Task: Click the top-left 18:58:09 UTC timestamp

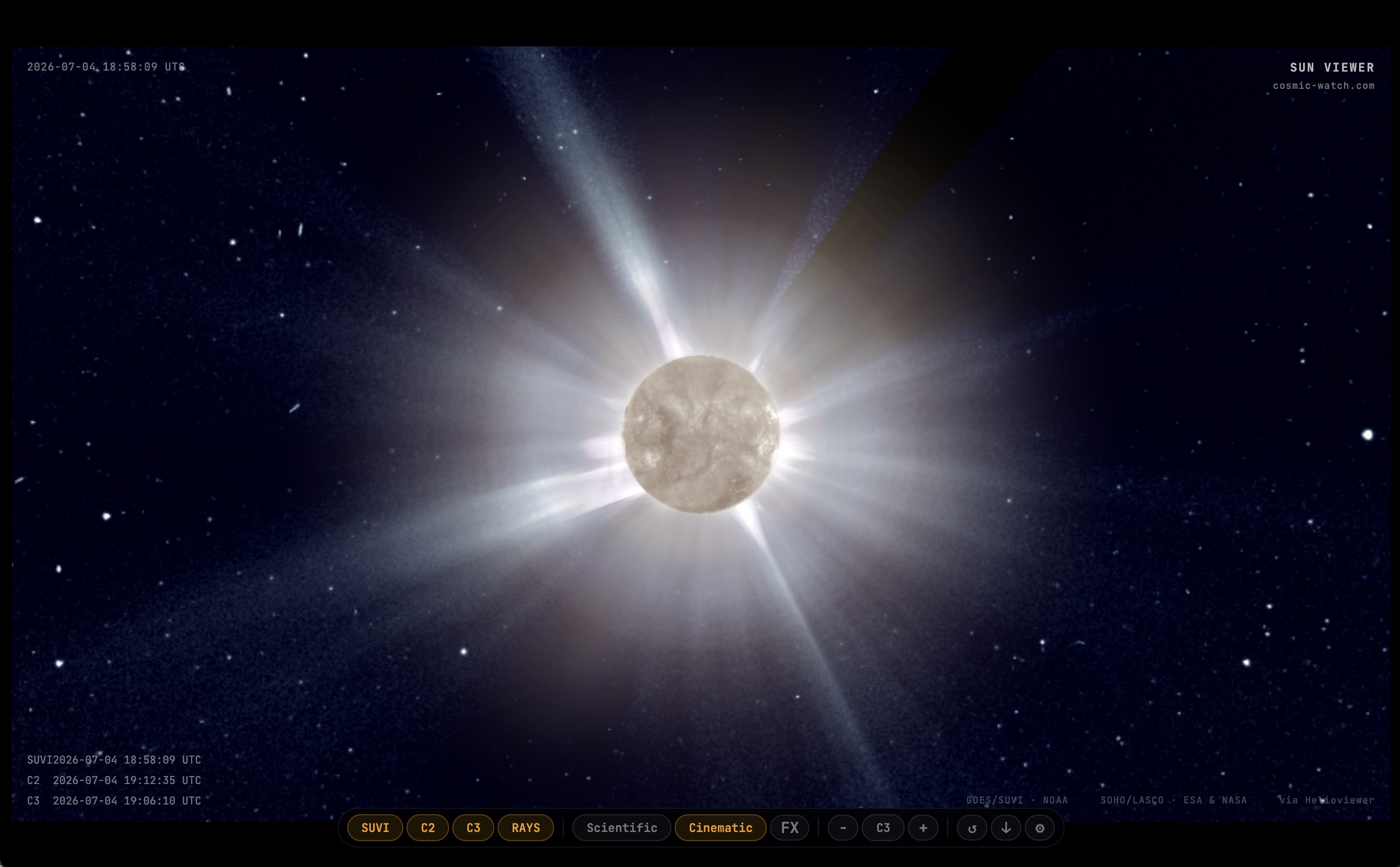Action: click(106, 67)
